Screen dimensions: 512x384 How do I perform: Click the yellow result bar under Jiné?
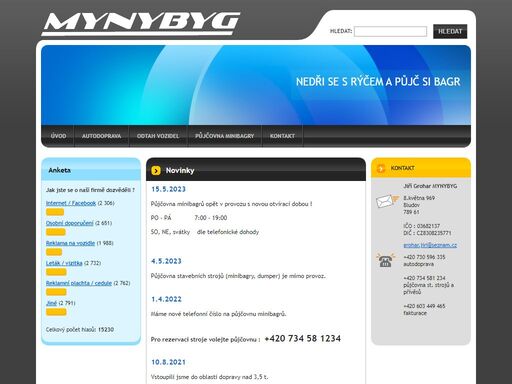click(56, 312)
